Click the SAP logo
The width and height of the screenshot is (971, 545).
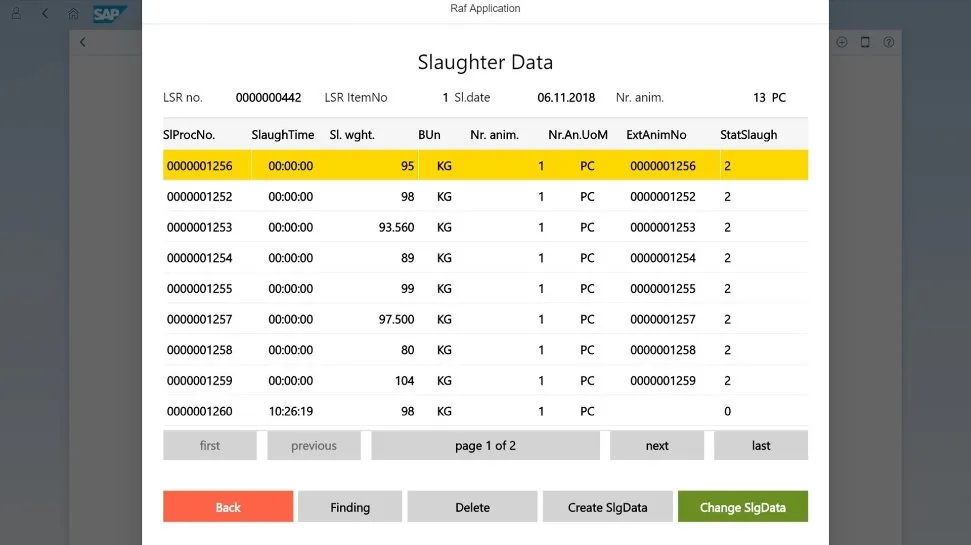(107, 14)
